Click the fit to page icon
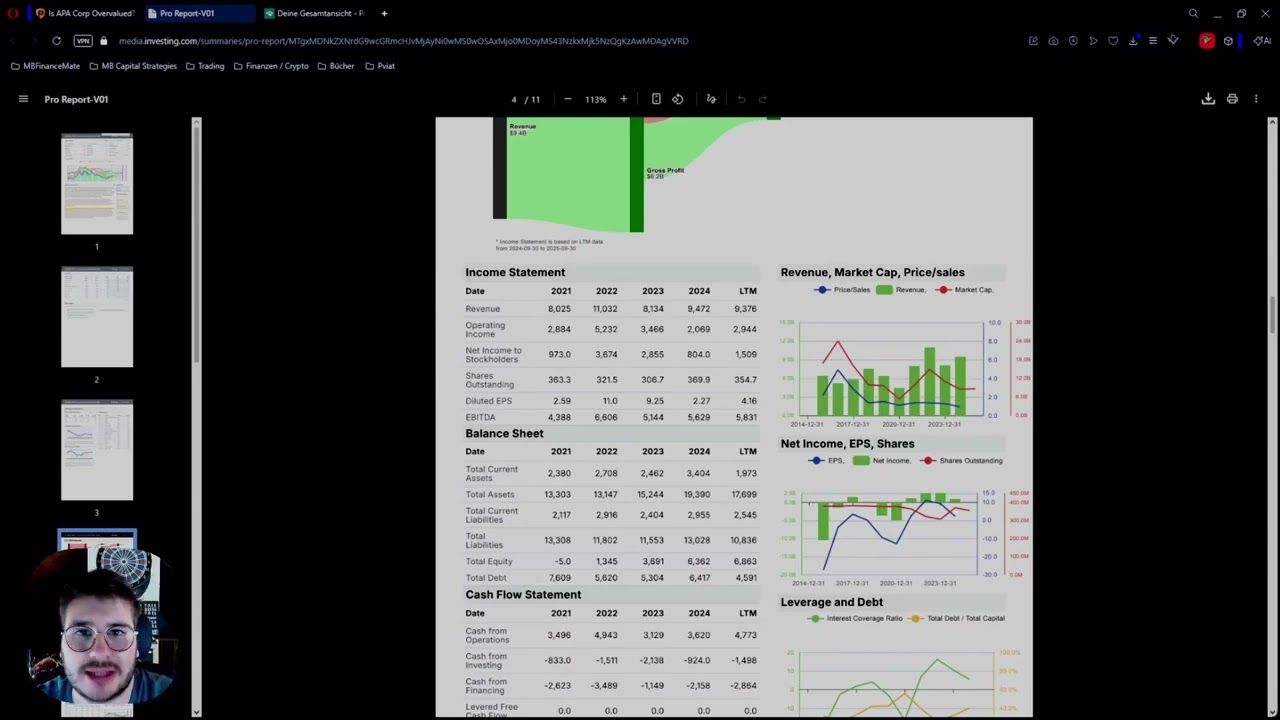Viewport: 1280px width, 720px height. tap(656, 99)
